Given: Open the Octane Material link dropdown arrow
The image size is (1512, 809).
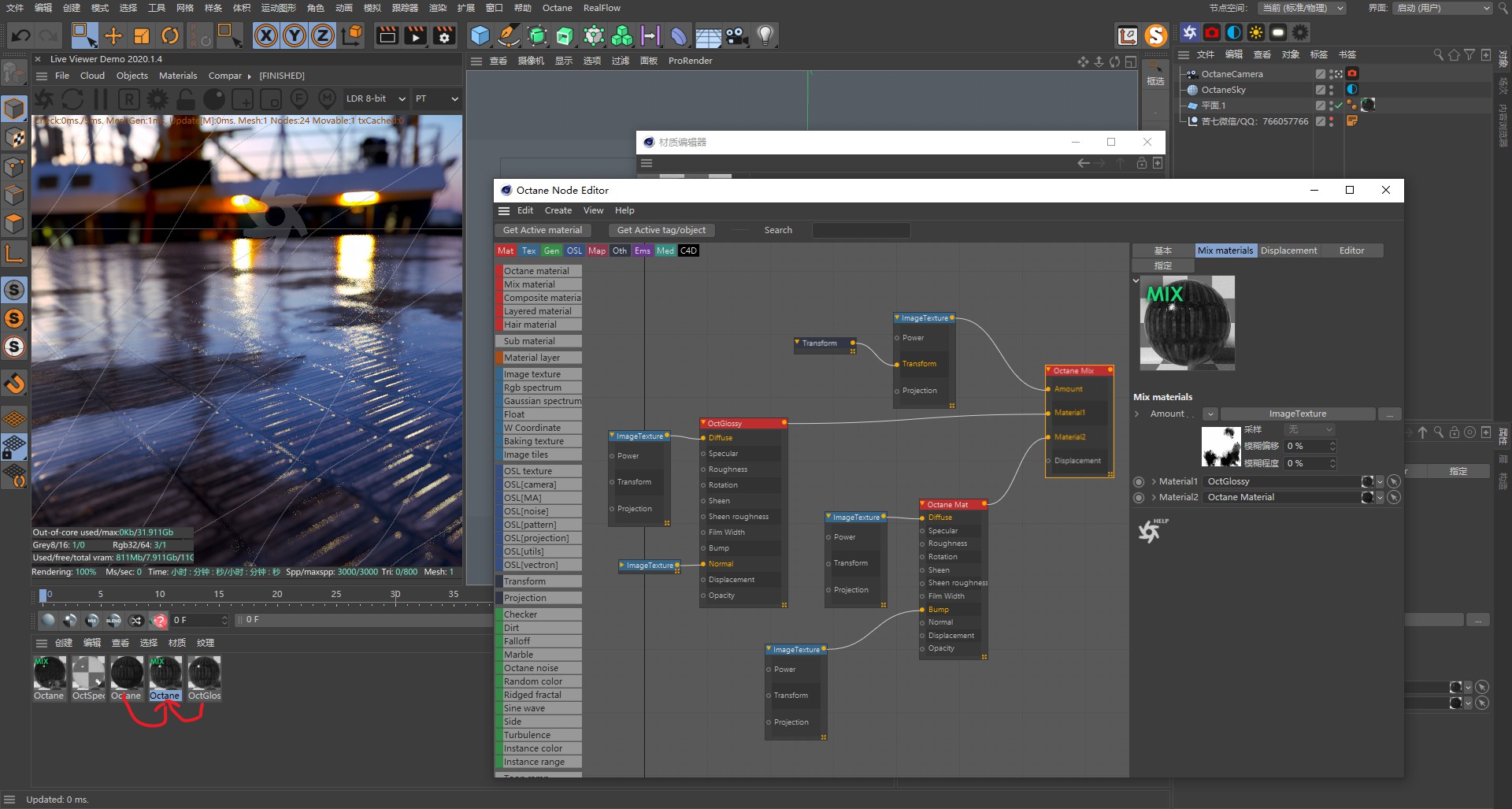Looking at the screenshot, I should [1380, 497].
